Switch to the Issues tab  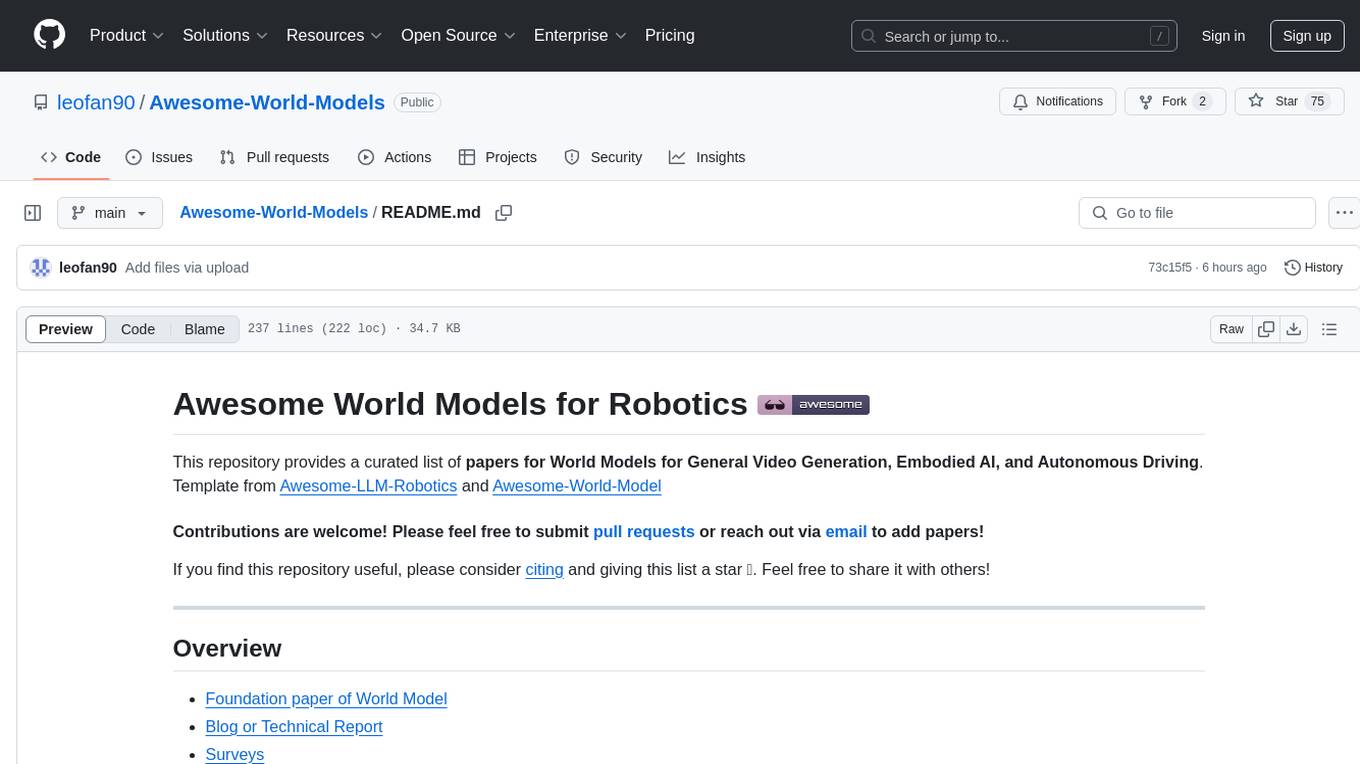(x=159, y=157)
